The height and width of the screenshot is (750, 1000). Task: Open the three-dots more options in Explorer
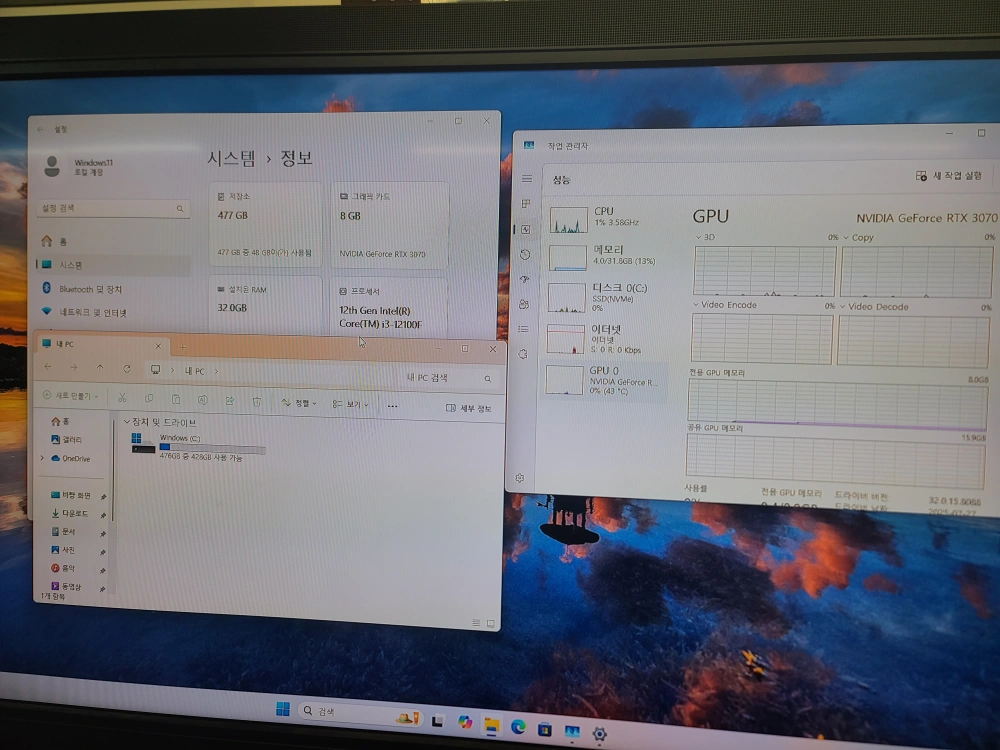[392, 406]
